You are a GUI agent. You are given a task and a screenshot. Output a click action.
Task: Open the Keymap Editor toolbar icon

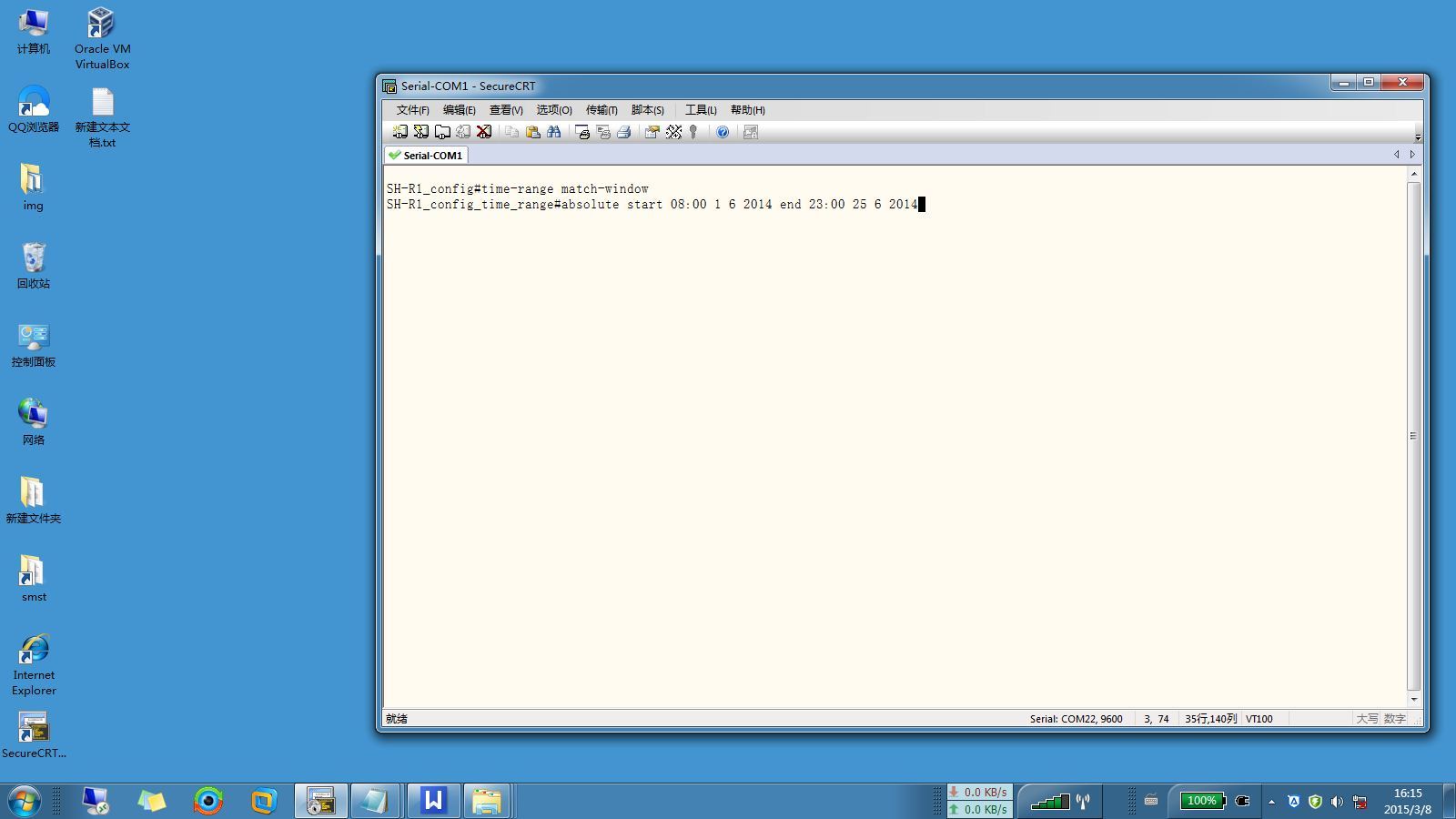(673, 132)
